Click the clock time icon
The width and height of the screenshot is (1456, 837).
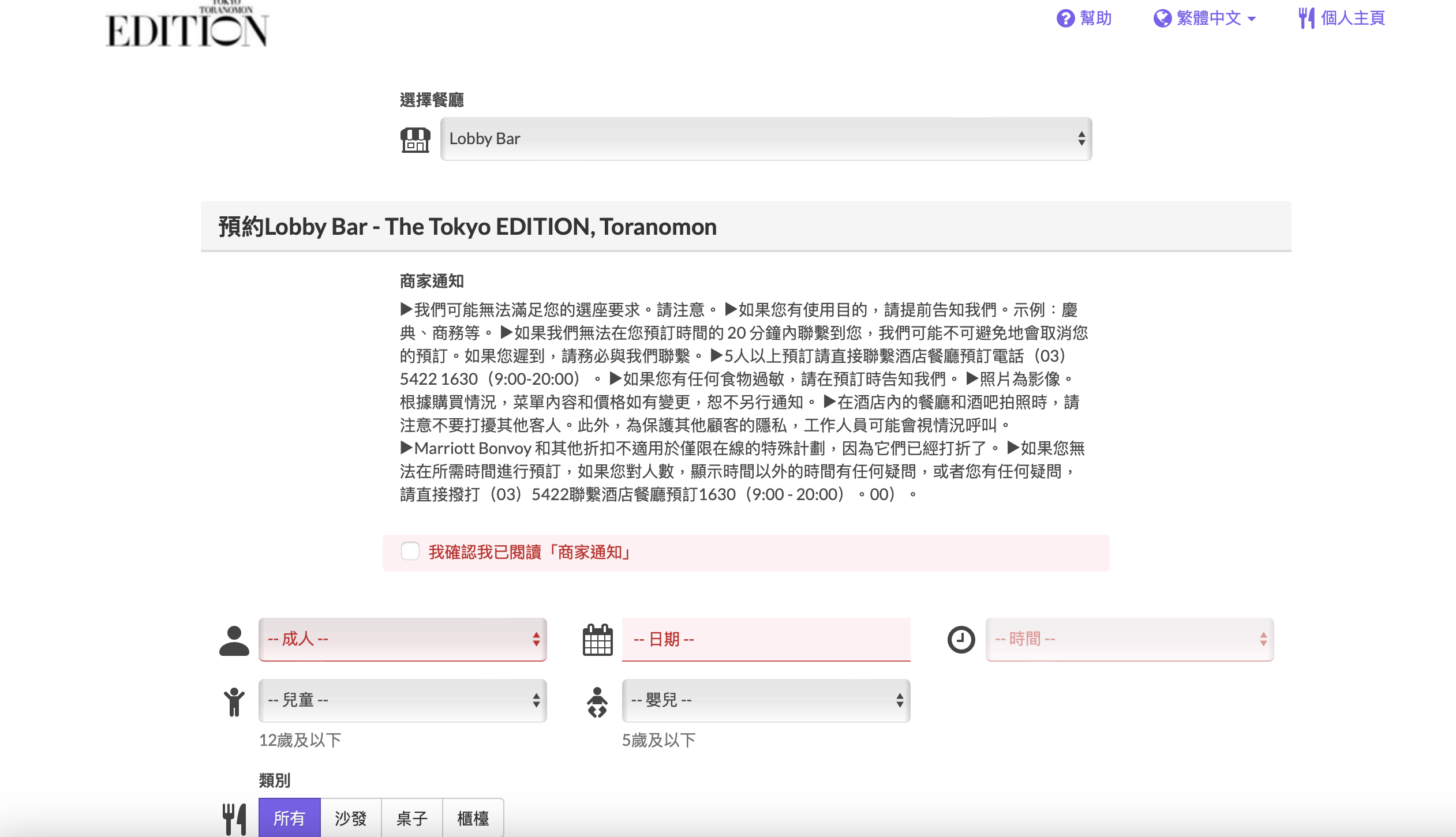coord(961,640)
